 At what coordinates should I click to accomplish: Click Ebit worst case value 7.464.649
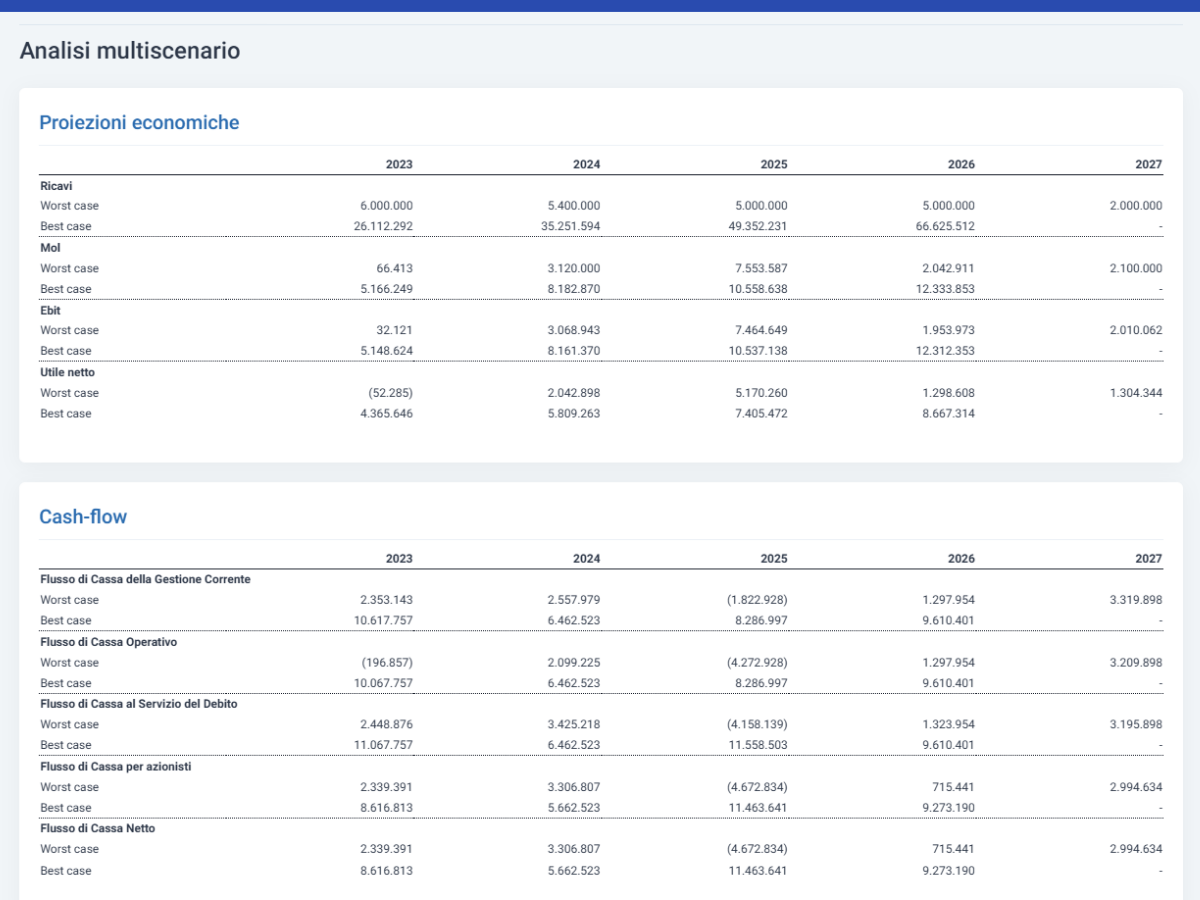(761, 330)
